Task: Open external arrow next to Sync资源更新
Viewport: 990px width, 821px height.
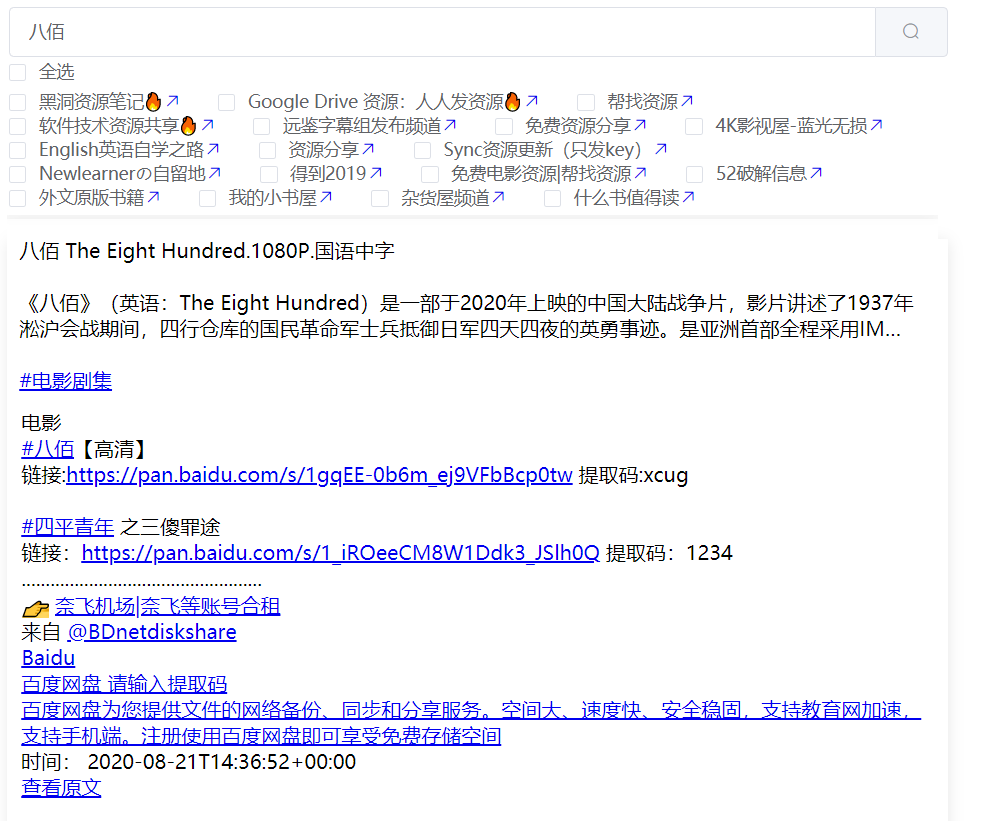Action: [x=660, y=149]
